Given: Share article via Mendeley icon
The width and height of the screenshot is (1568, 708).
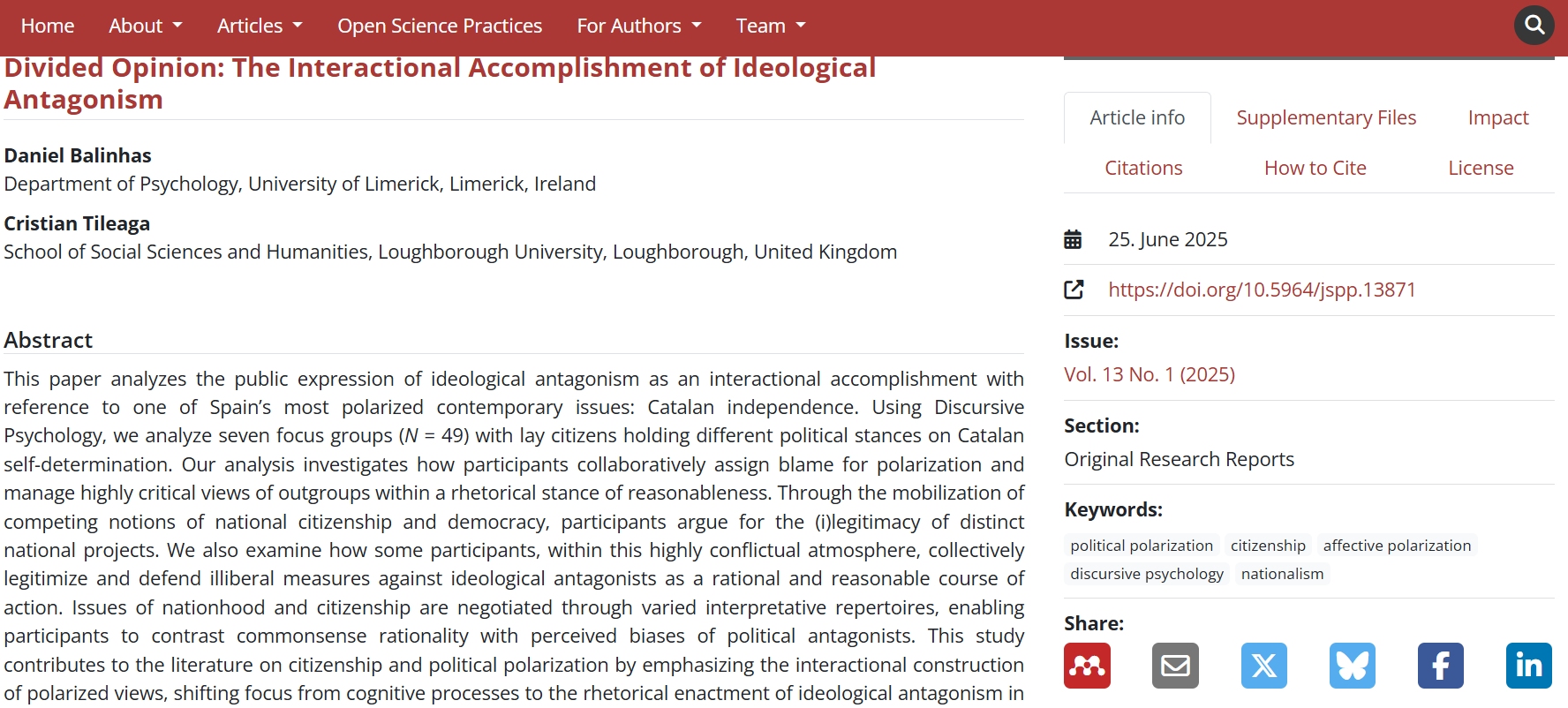Looking at the screenshot, I should click(x=1087, y=666).
